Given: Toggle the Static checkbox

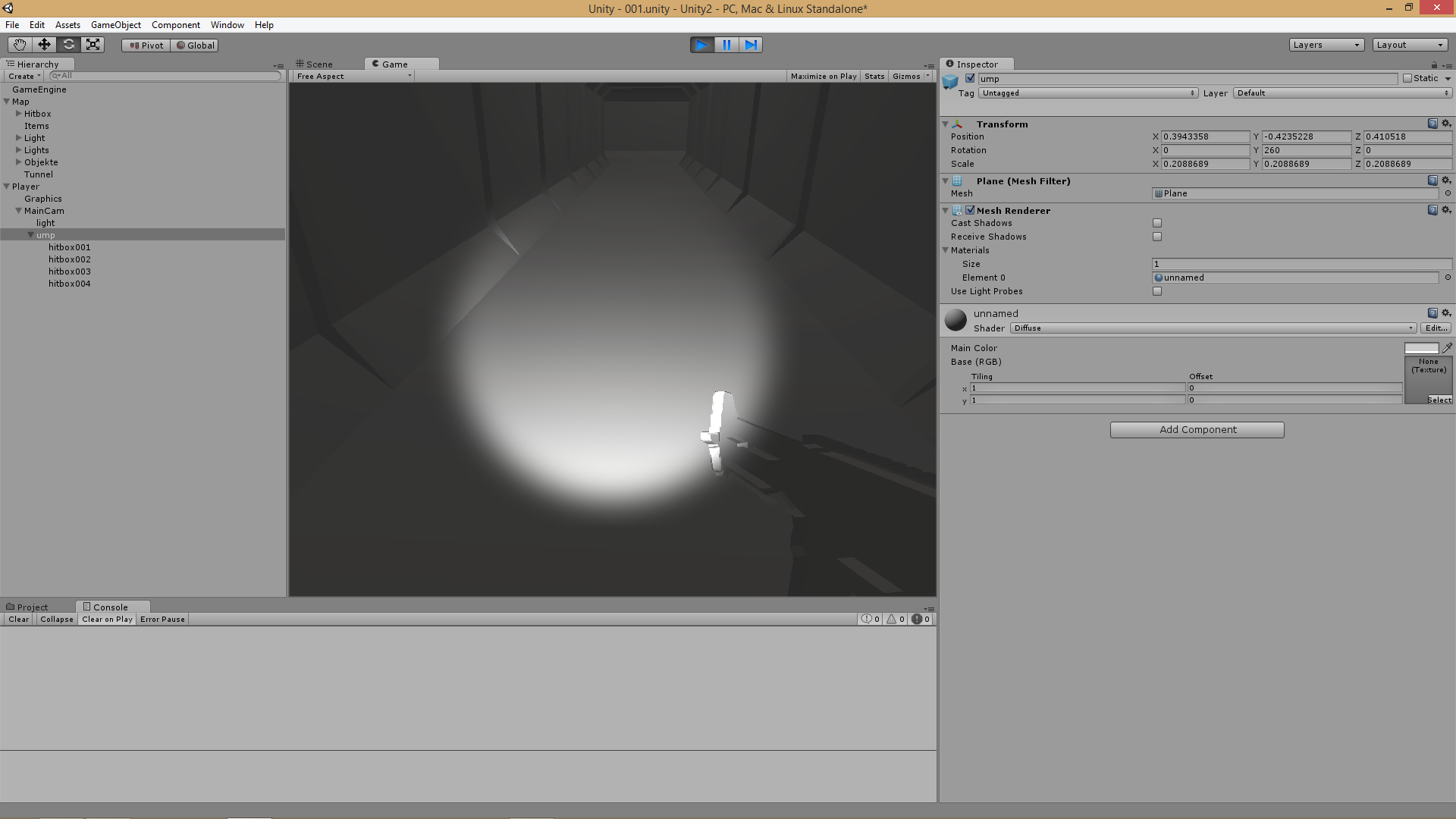Looking at the screenshot, I should [x=1407, y=78].
